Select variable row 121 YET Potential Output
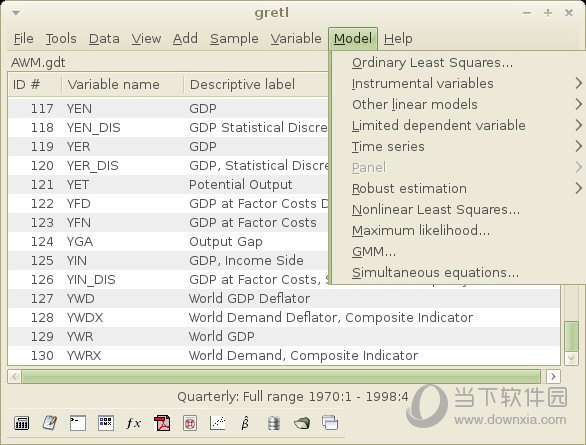The height and width of the screenshot is (445, 586). point(168,185)
